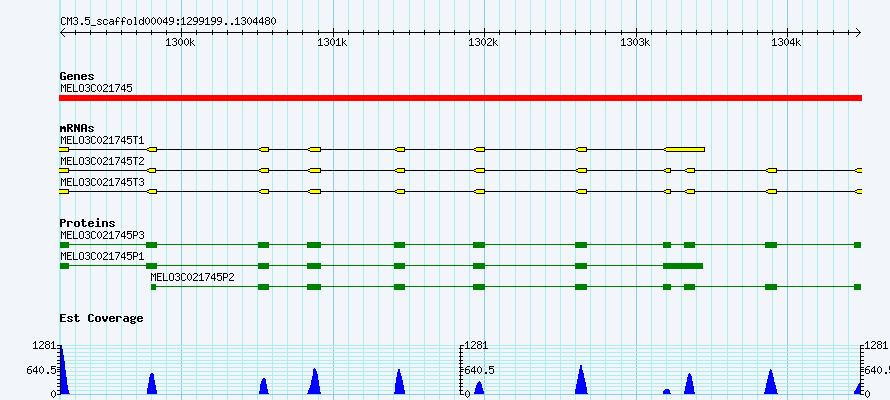Click the tallest EST coverage peak at the left edge
The width and height of the screenshot is (890, 400).
tap(63, 372)
